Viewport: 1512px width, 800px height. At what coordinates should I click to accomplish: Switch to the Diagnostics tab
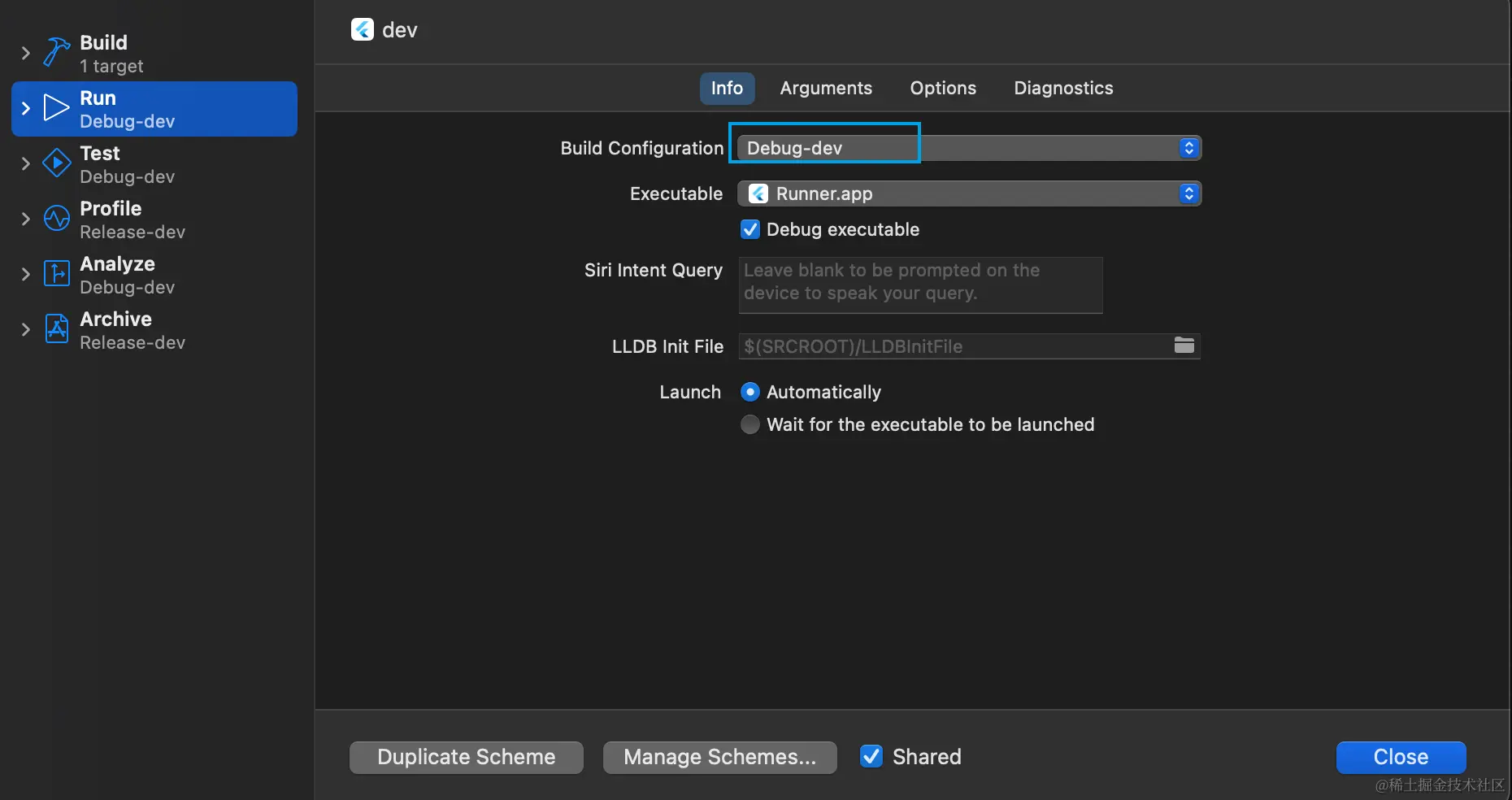(1063, 88)
